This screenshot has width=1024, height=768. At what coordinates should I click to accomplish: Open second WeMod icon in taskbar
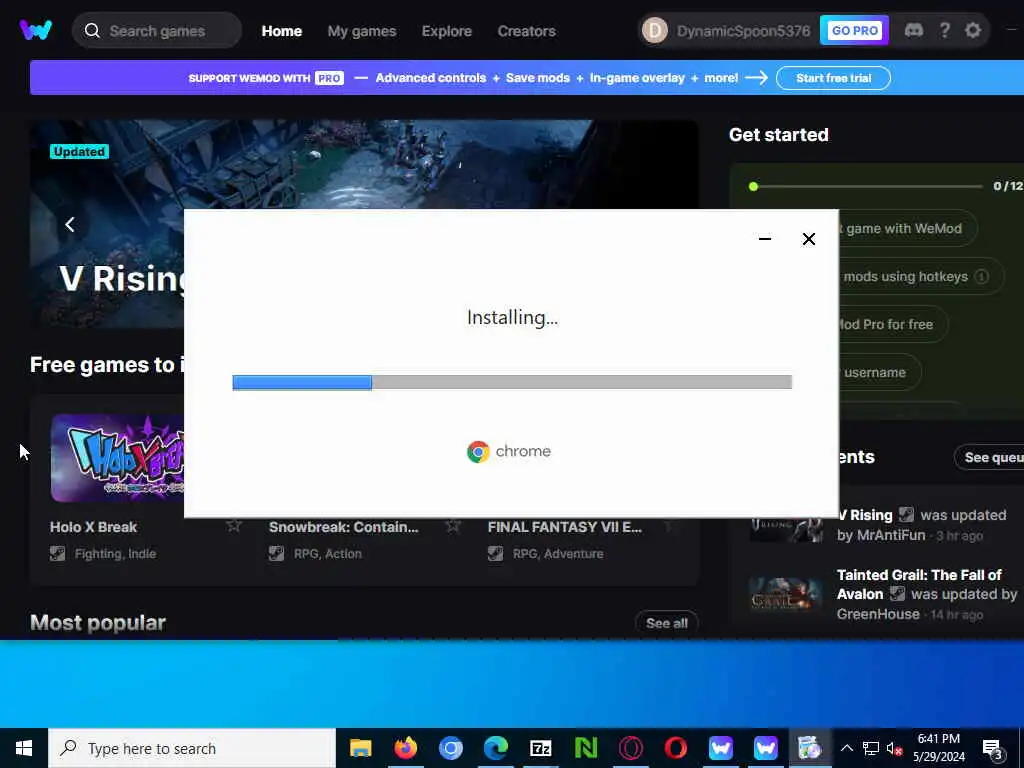tap(765, 748)
